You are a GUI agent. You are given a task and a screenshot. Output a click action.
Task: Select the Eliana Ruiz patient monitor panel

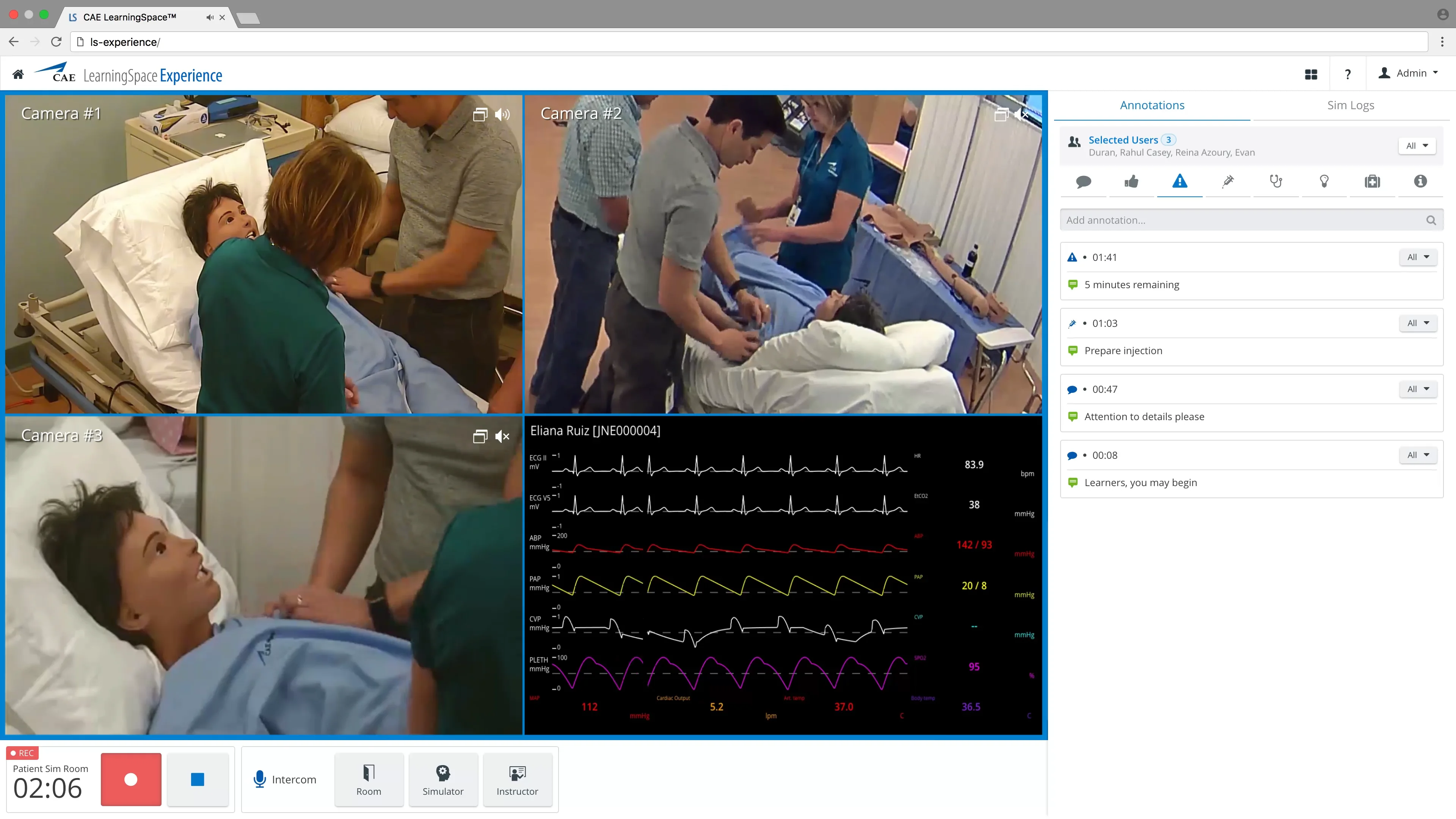(x=783, y=576)
